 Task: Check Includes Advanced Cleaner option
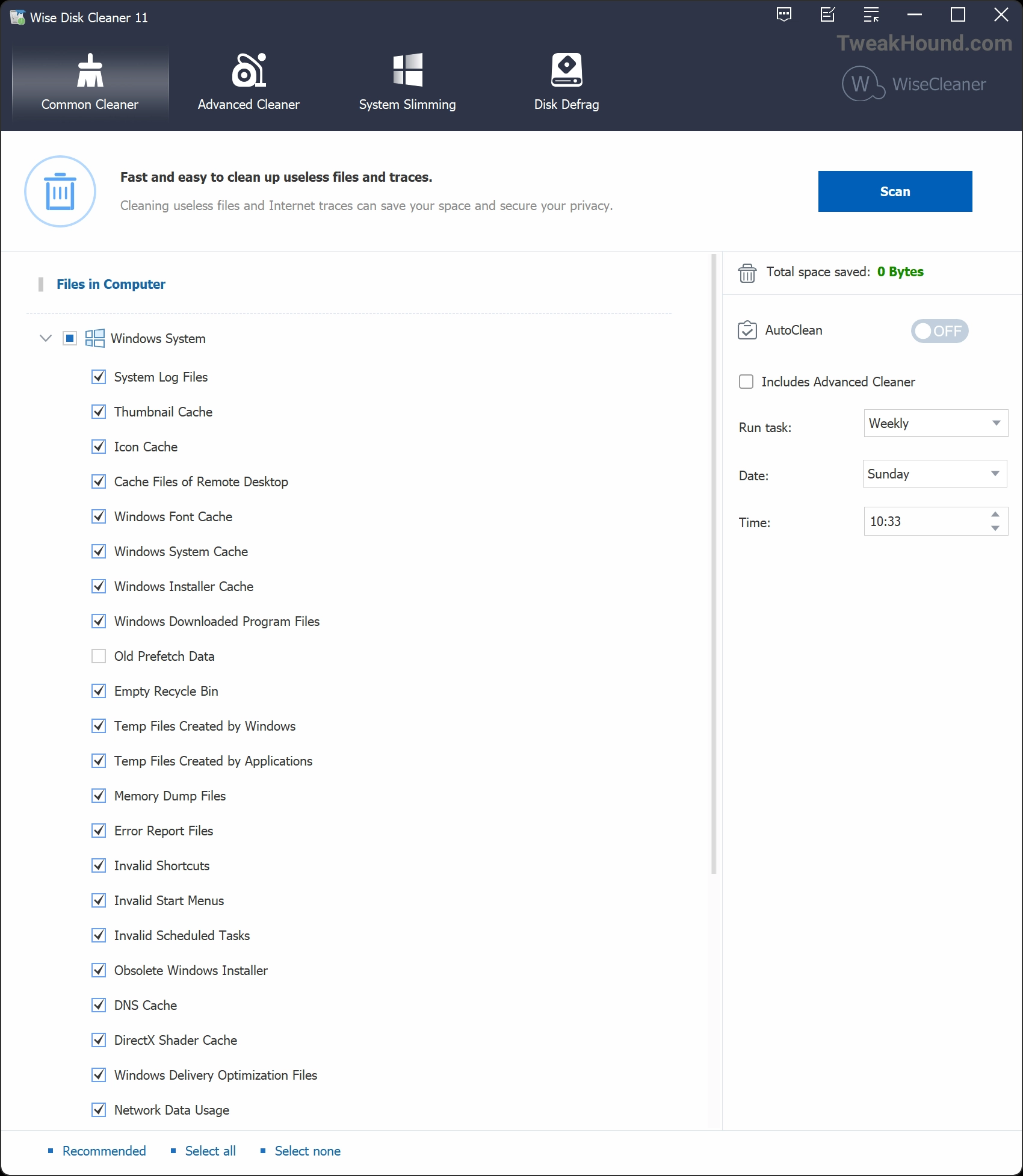tap(746, 382)
